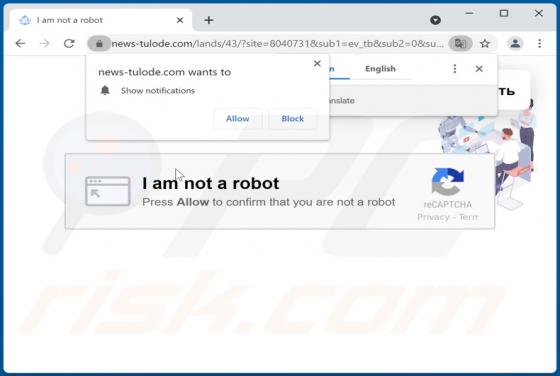Select the English translate tab
560x376 pixels.
(x=380, y=69)
